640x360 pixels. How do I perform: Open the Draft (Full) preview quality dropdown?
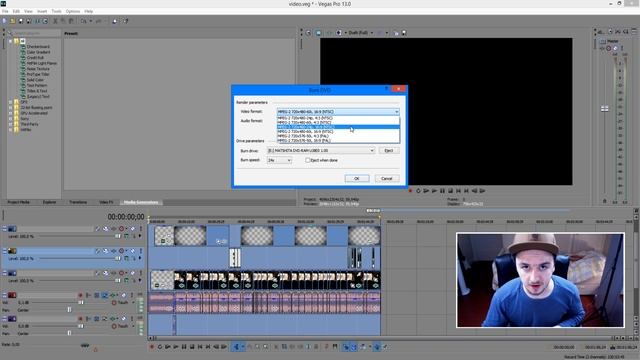361,33
